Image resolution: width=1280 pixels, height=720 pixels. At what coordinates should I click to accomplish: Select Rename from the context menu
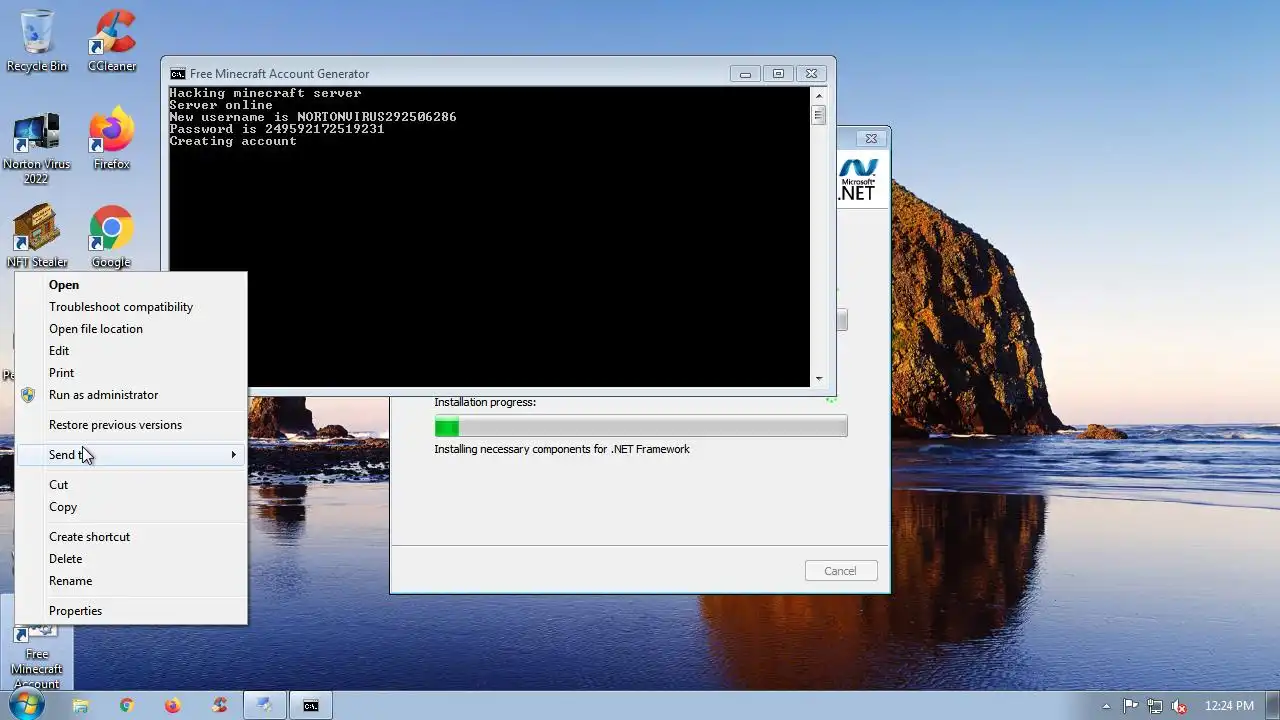tap(131, 581)
